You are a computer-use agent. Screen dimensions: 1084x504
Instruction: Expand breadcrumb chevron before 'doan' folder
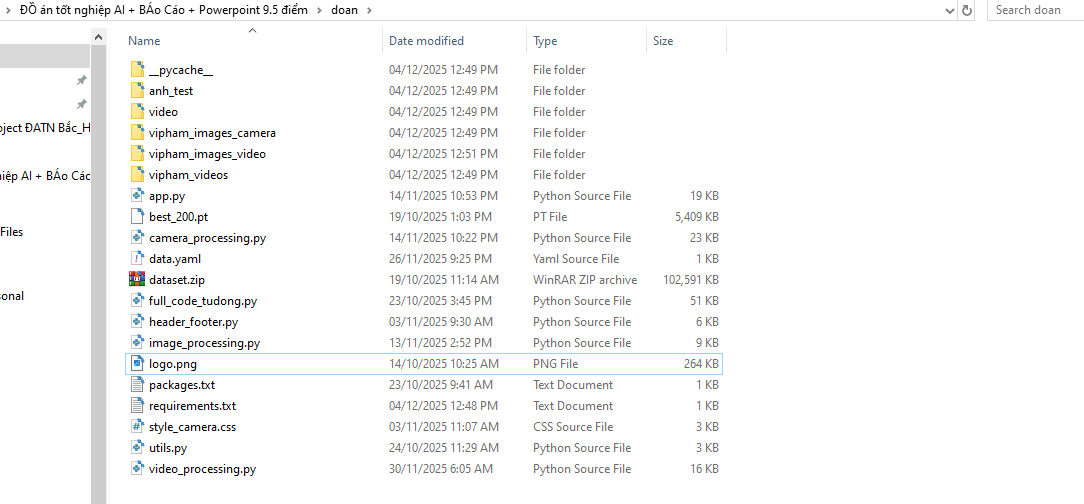point(321,10)
